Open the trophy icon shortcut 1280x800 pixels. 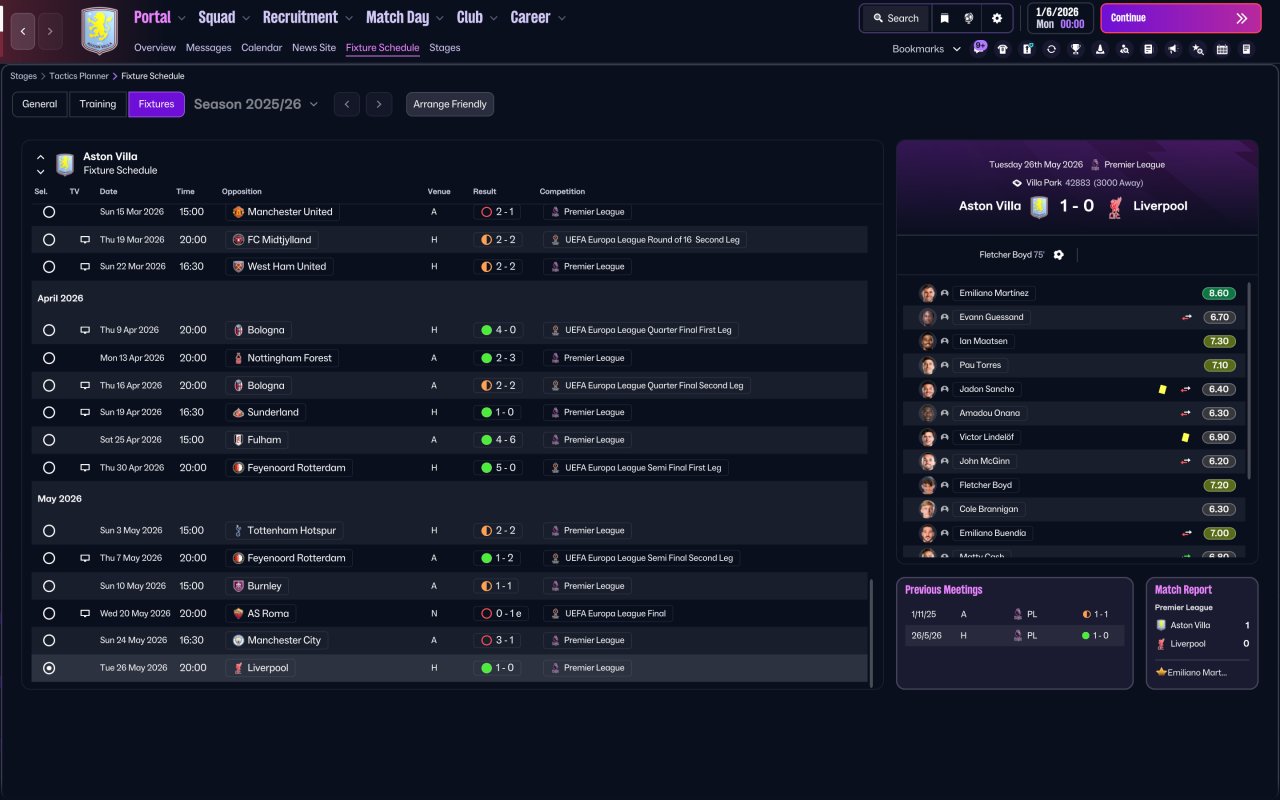coord(1075,49)
